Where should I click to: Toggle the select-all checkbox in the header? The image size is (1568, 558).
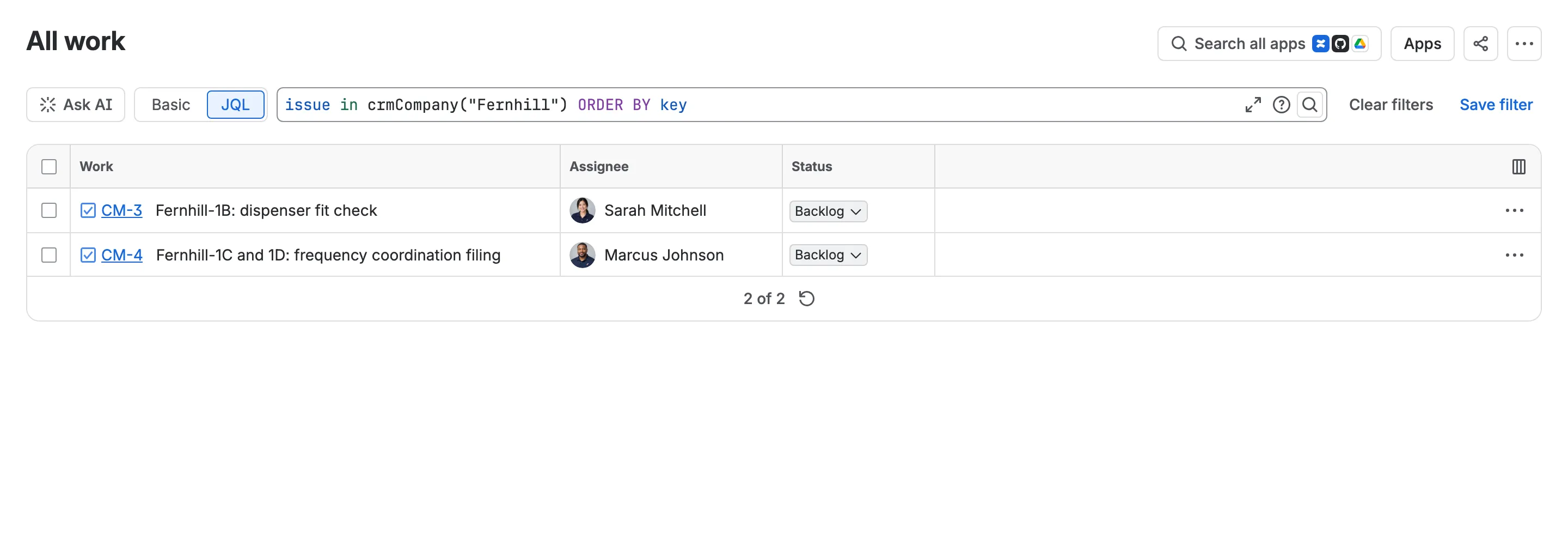50,167
